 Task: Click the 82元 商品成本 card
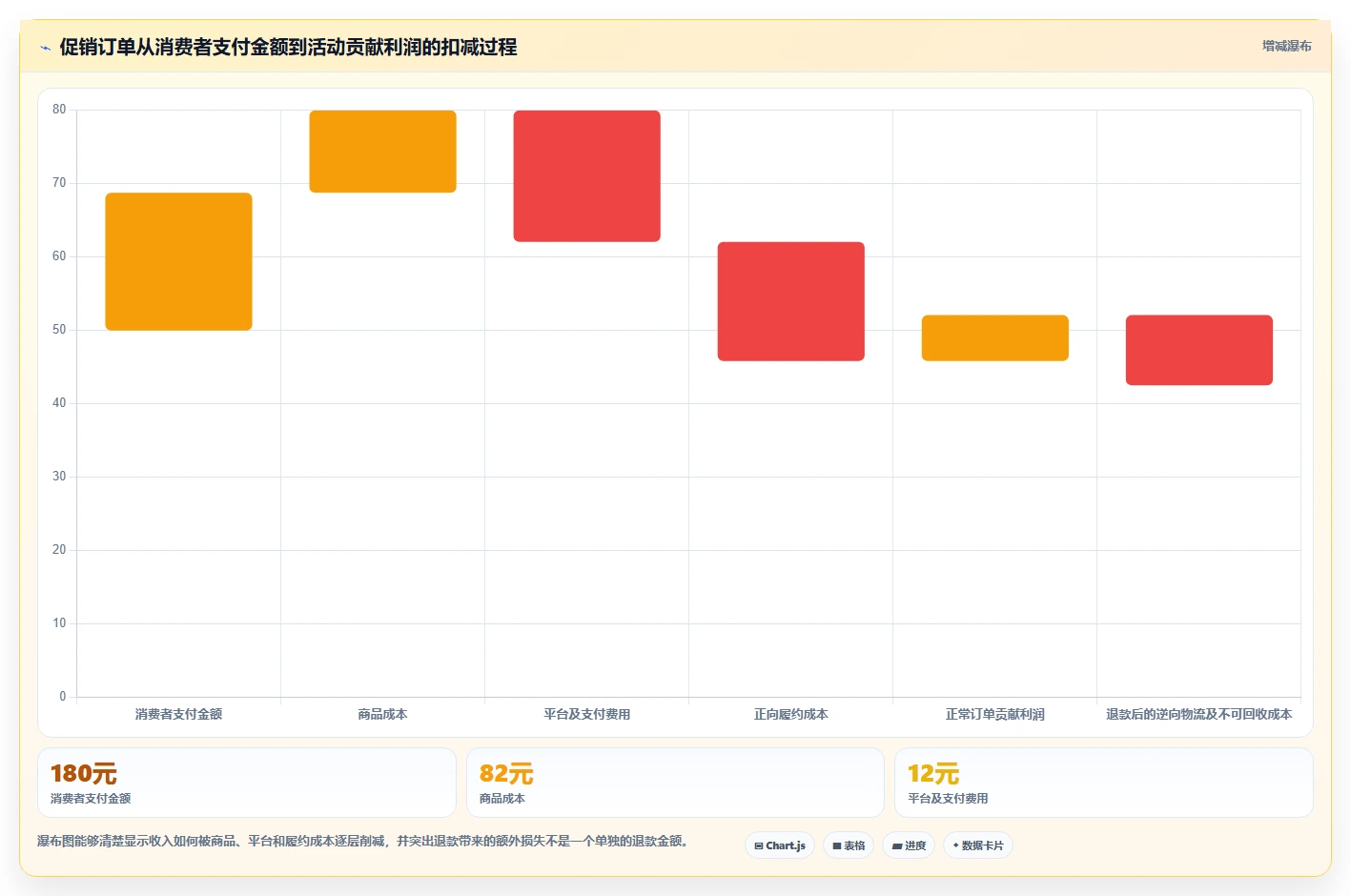[675, 783]
